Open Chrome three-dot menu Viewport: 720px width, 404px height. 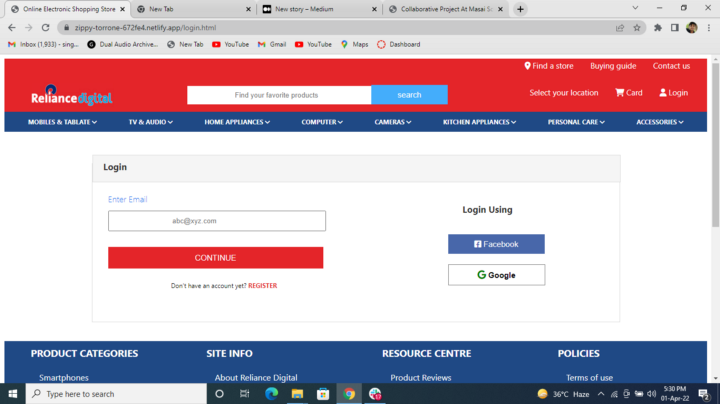point(709,28)
